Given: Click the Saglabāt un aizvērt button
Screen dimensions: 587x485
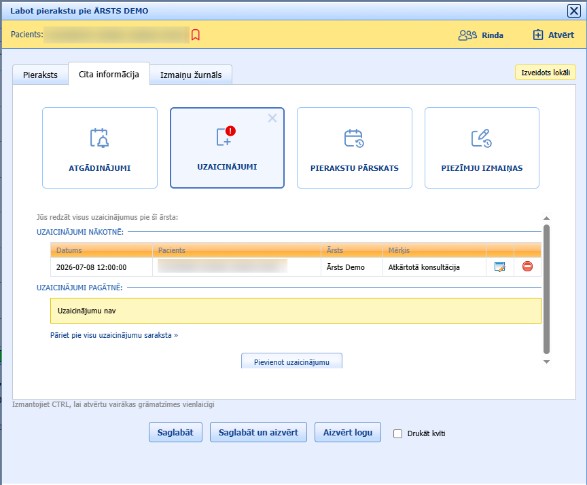Looking at the screenshot, I should 258,433.
